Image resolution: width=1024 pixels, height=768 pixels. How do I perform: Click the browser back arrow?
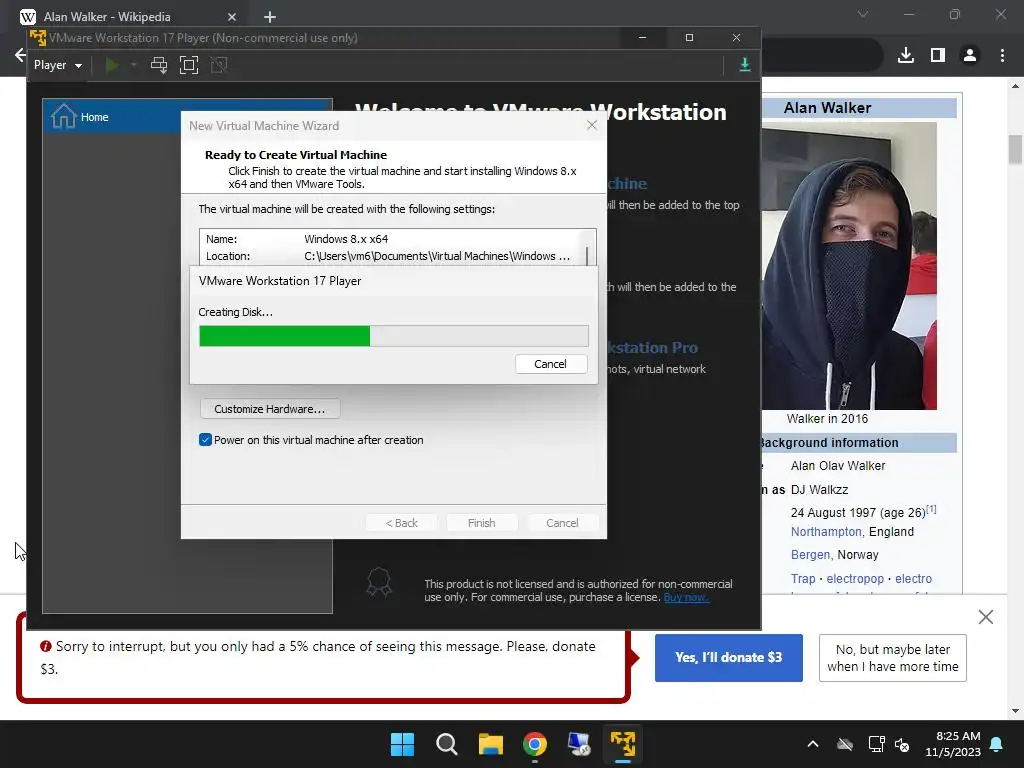(20, 55)
